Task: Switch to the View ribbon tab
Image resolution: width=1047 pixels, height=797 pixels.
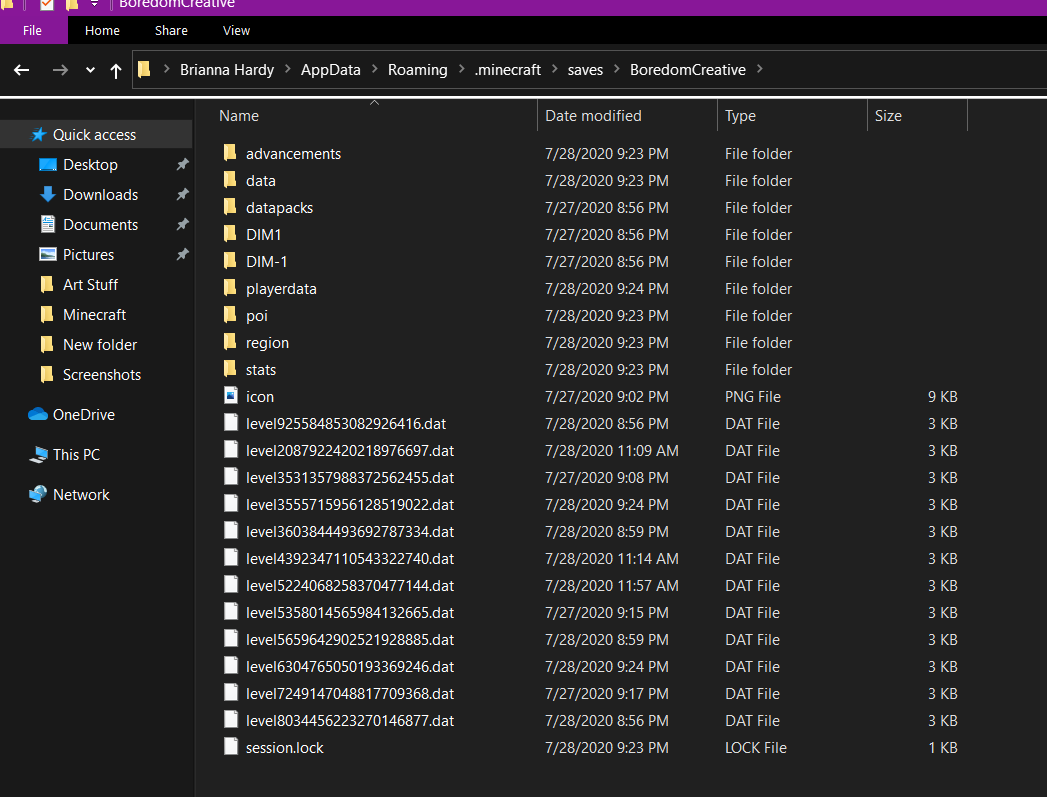Action: pos(236,31)
